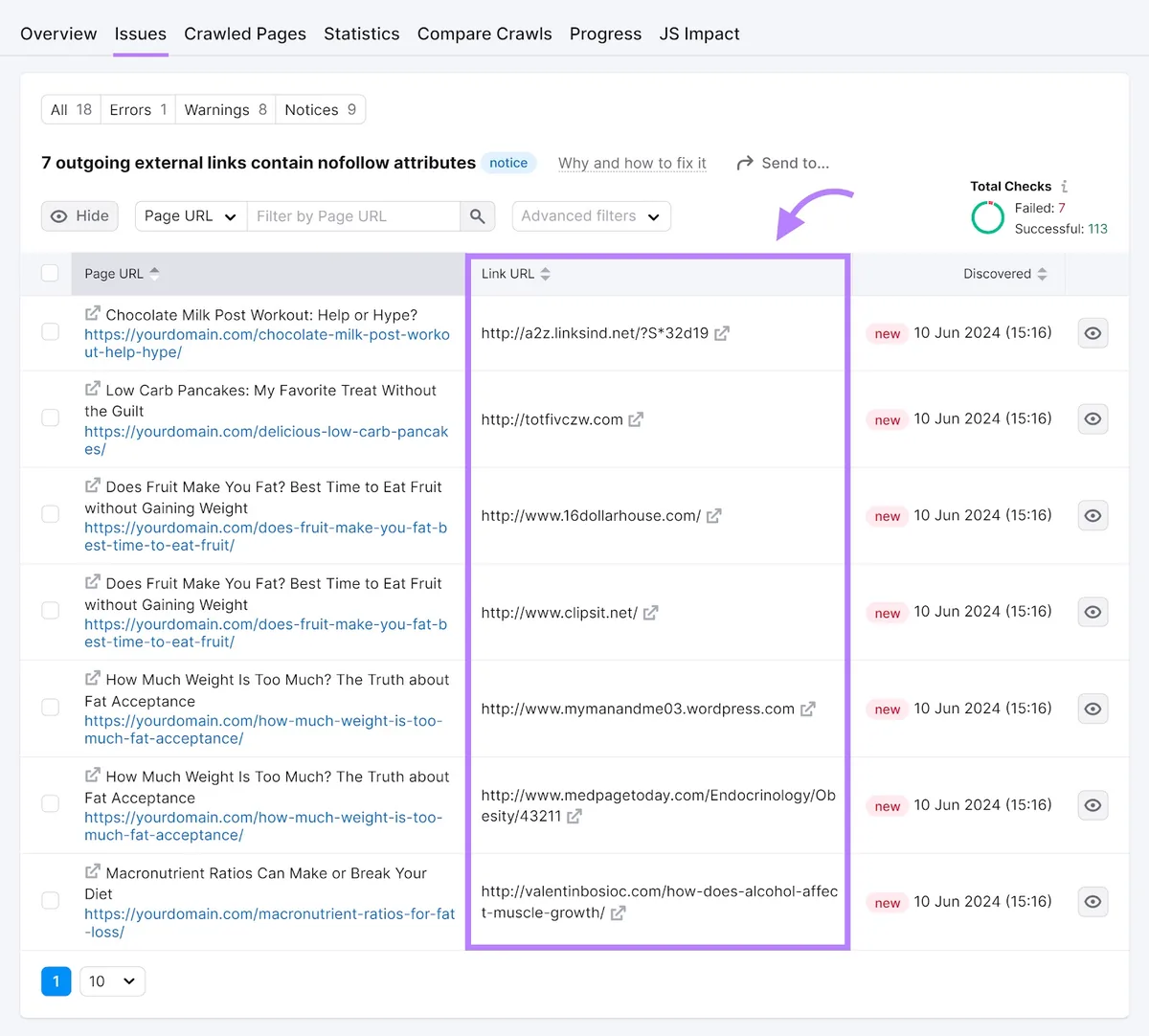This screenshot has width=1149, height=1036.
Task: Click the successful checks count 113
Action: 1097,229
